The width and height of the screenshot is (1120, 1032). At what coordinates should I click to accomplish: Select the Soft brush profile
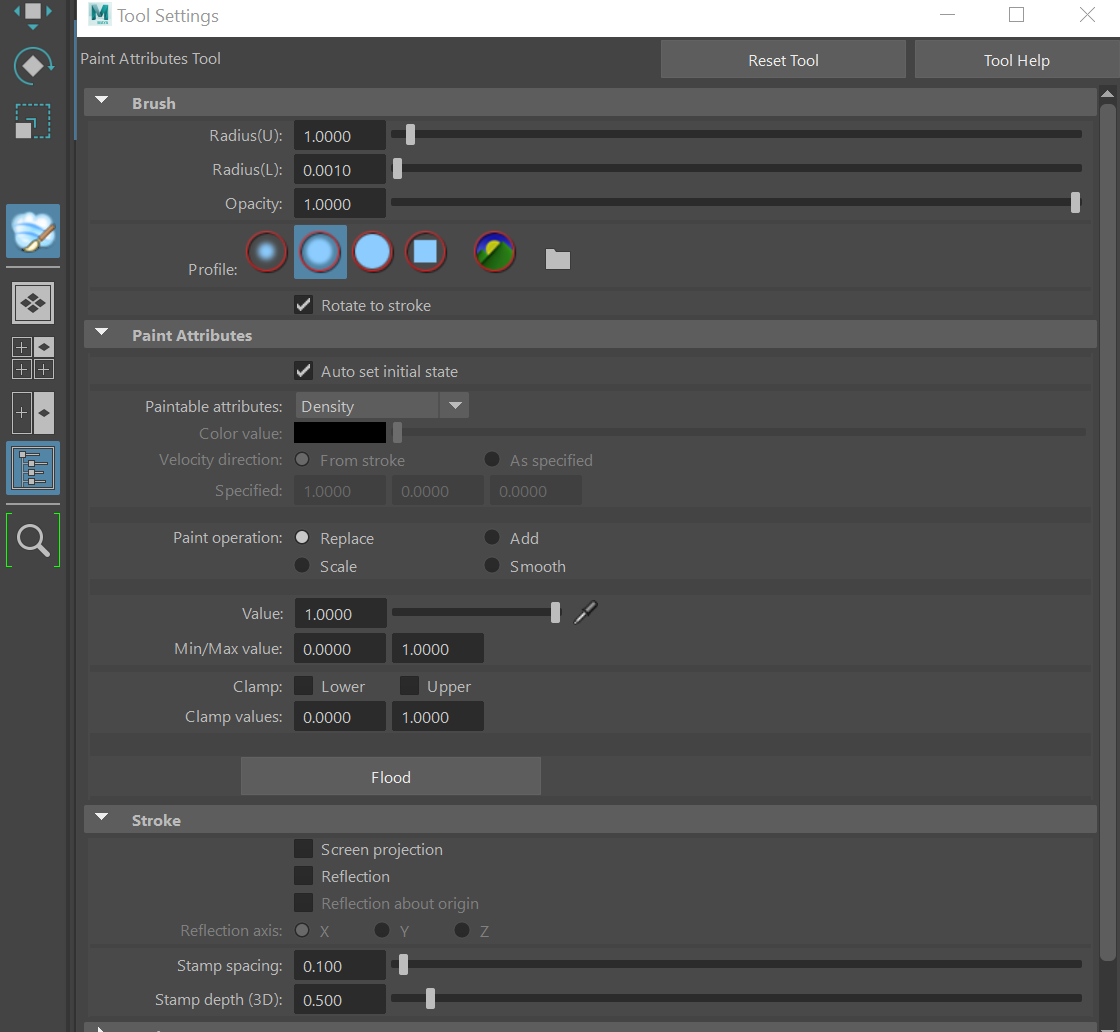(x=320, y=252)
